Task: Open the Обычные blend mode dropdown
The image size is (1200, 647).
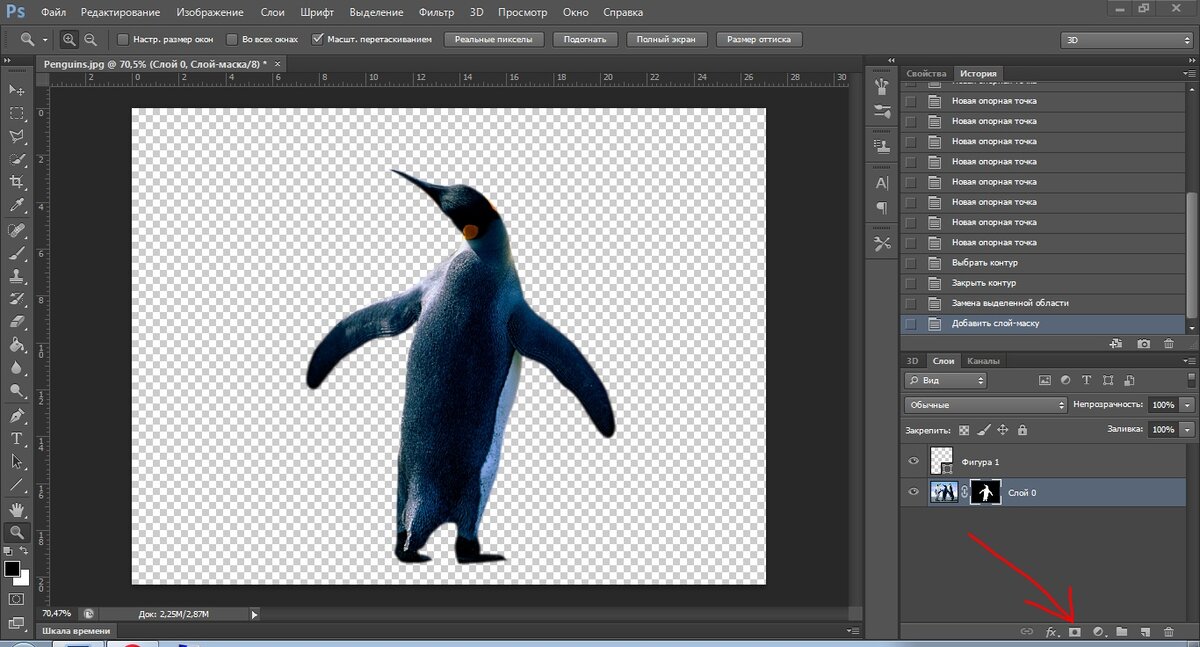Action: pos(985,405)
